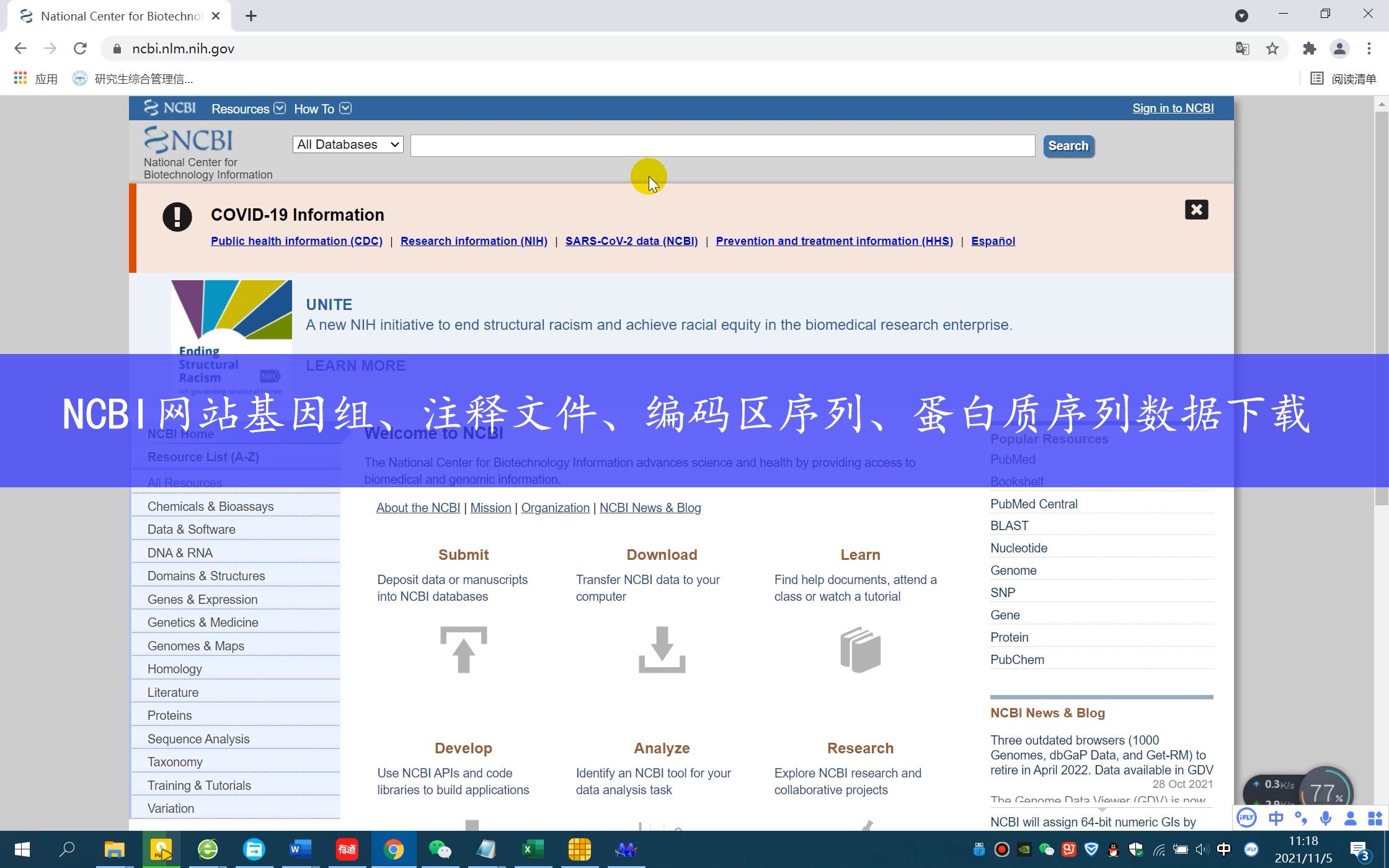1389x868 pixels.
Task: Open File Explorer from taskbar
Action: (115, 849)
